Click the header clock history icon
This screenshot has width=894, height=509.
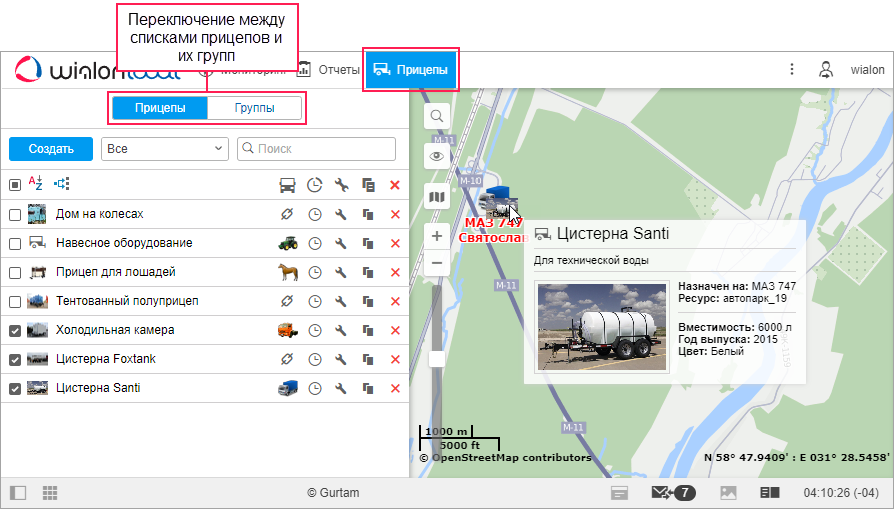pyautogui.click(x=314, y=185)
